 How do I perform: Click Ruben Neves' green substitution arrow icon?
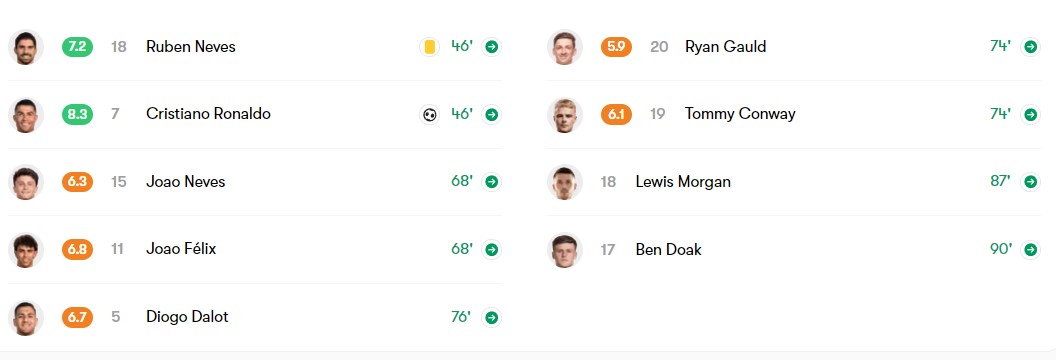tap(492, 47)
